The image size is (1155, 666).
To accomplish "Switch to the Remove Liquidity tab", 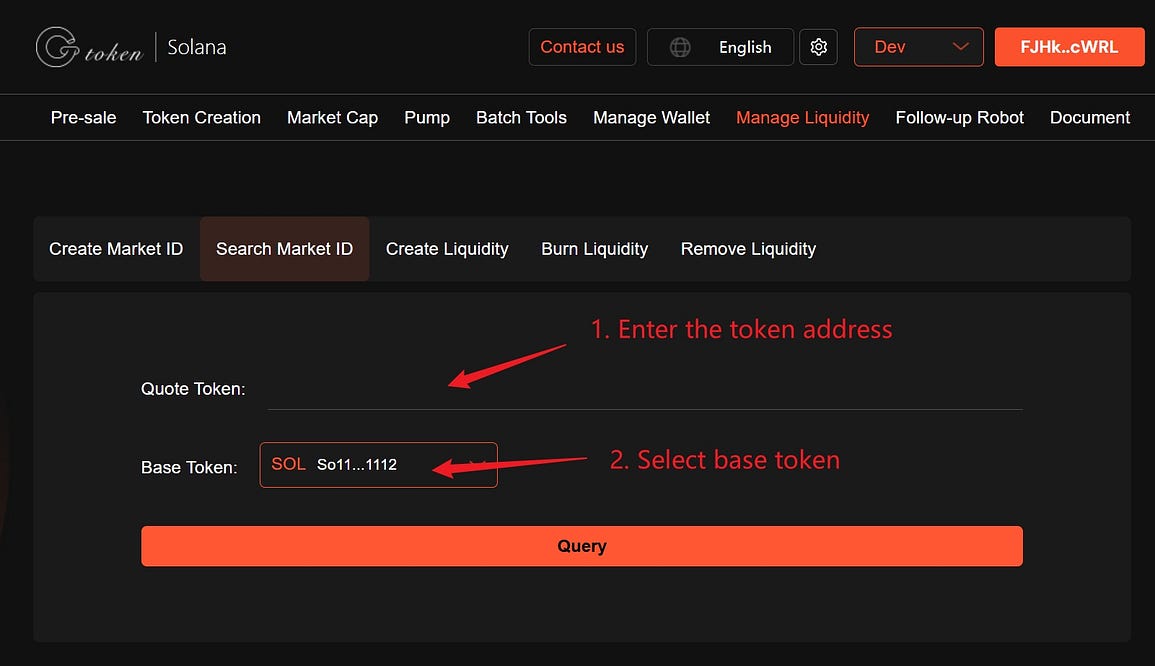I will 748,249.
